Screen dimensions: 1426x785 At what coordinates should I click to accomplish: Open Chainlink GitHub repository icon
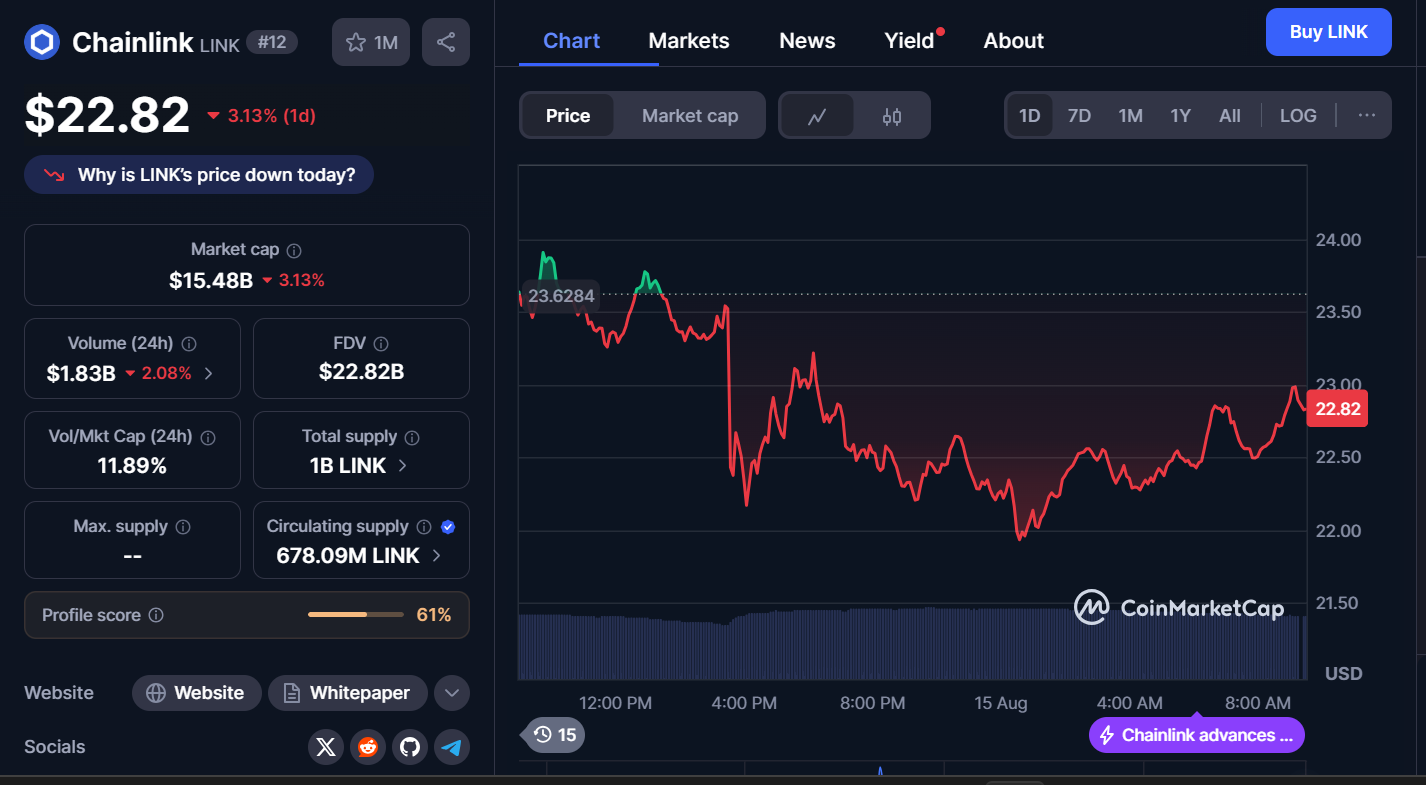click(x=409, y=747)
